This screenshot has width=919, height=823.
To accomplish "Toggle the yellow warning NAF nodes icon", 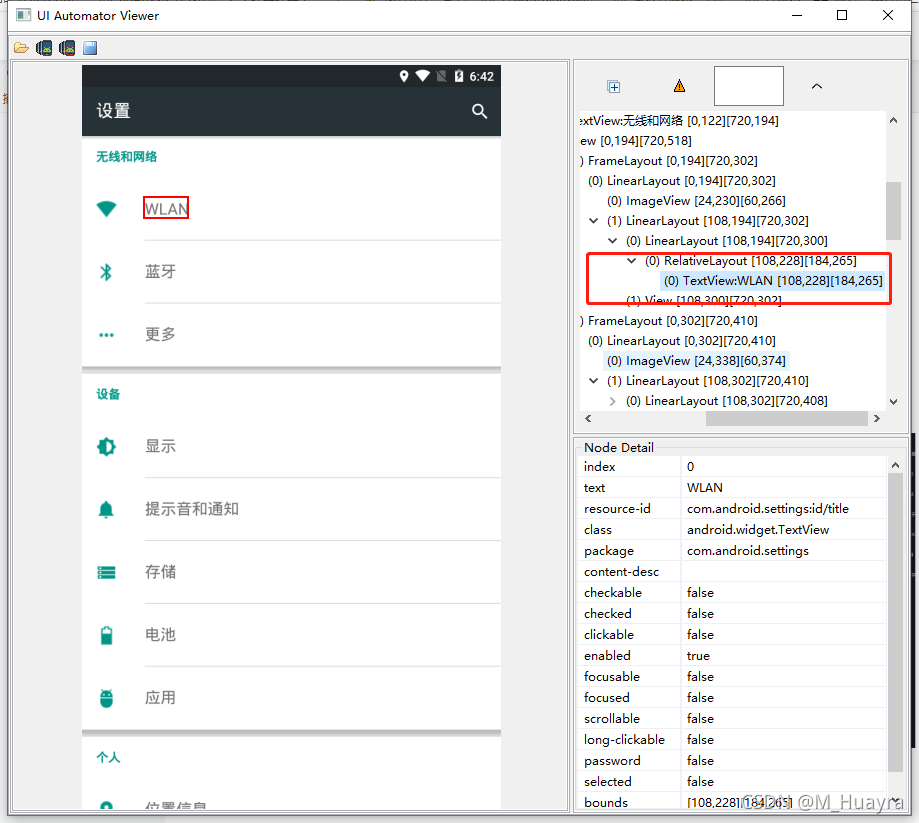I will (679, 86).
